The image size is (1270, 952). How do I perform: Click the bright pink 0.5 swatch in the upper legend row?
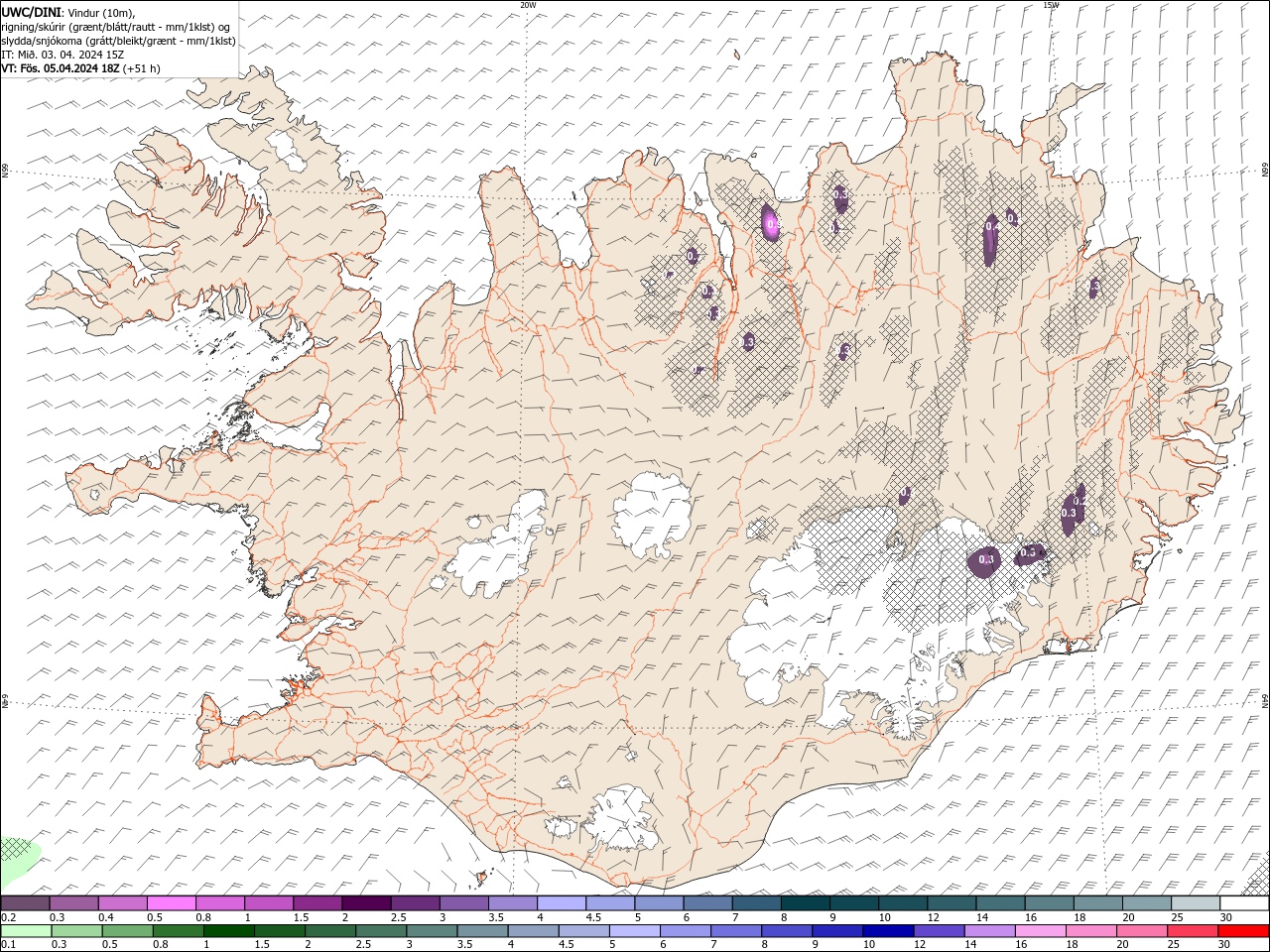coord(172,903)
